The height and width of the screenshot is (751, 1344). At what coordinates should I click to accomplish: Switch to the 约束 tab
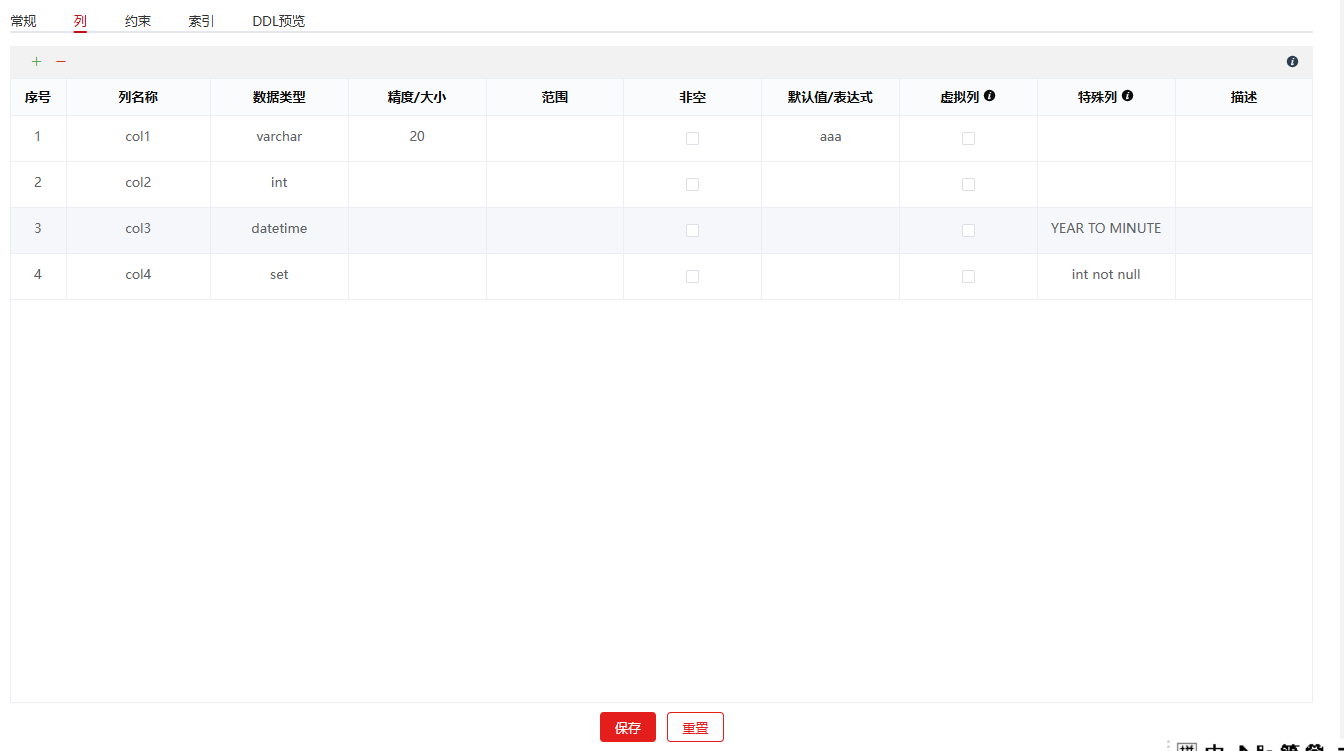[x=138, y=21]
